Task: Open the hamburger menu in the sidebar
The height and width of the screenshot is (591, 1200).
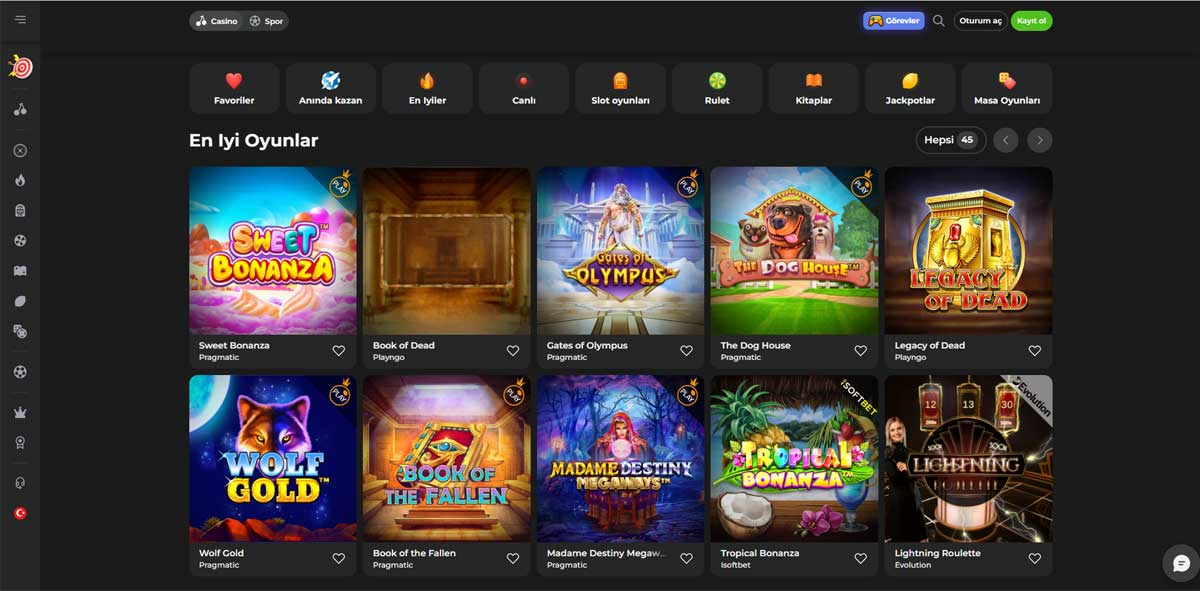Action: (x=20, y=20)
